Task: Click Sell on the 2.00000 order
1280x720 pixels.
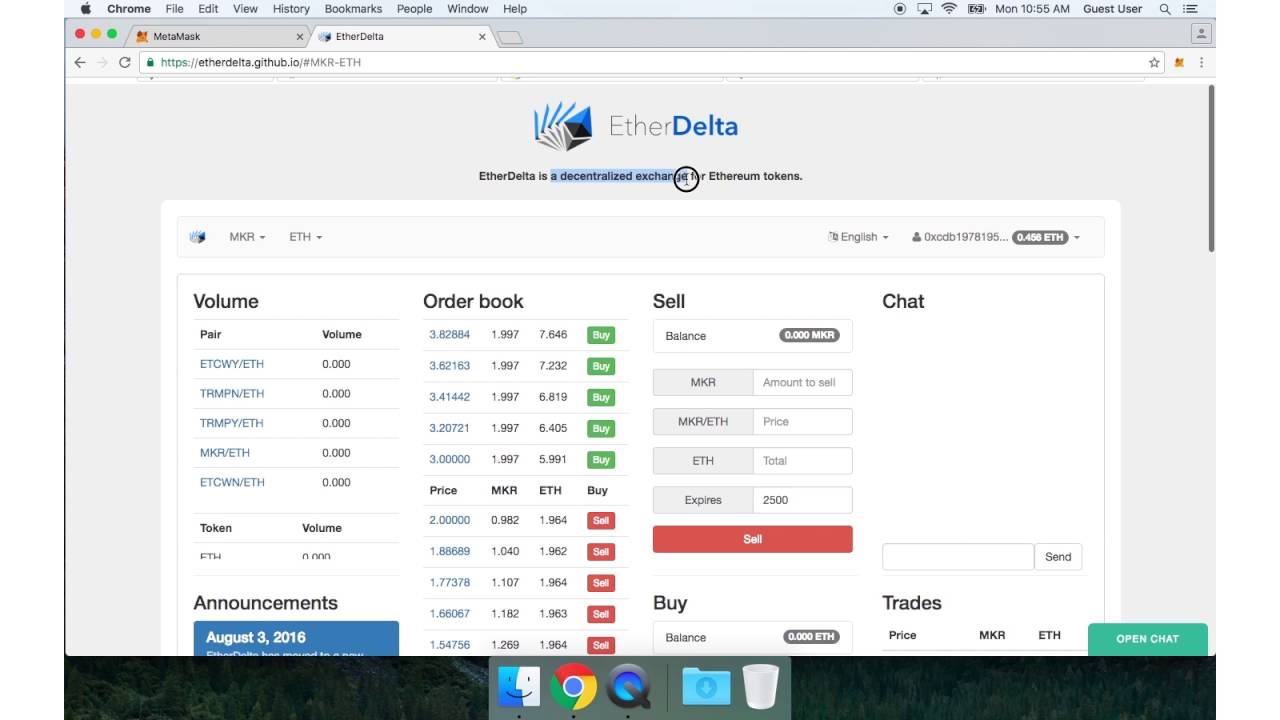Action: point(600,521)
